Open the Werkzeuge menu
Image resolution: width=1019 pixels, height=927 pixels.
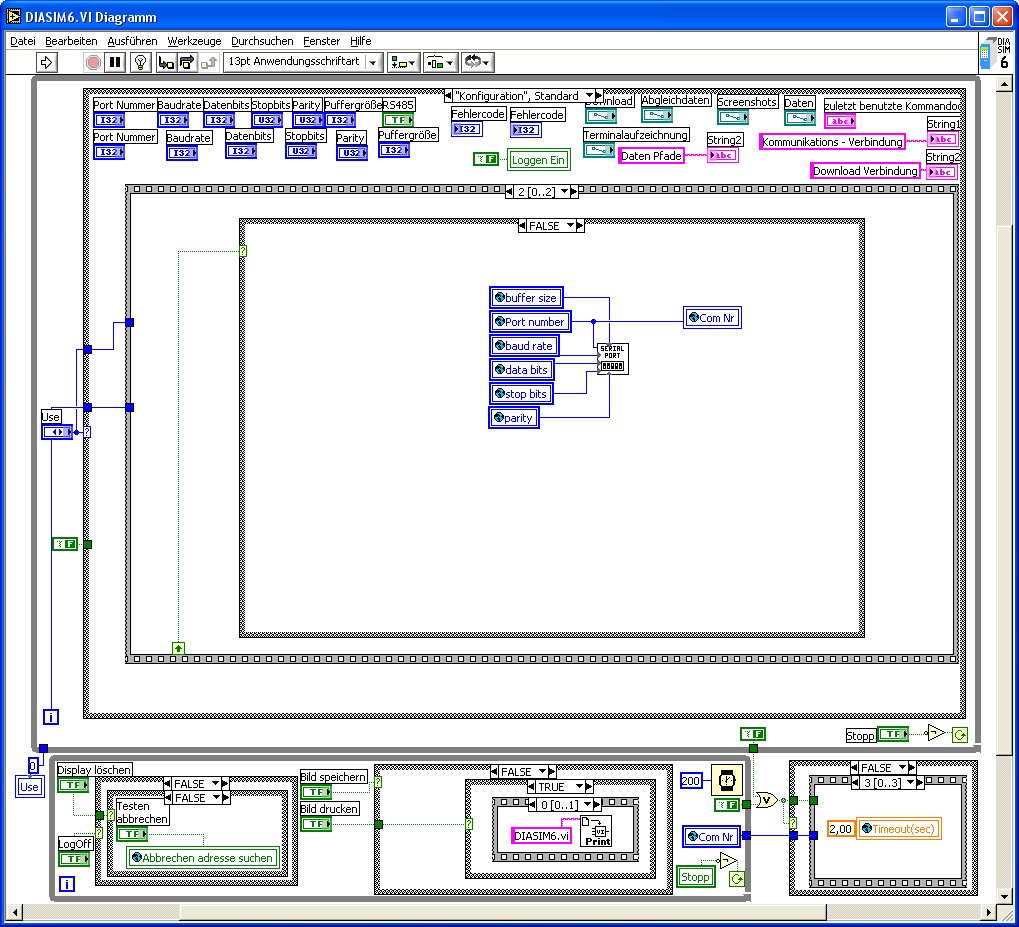point(194,41)
